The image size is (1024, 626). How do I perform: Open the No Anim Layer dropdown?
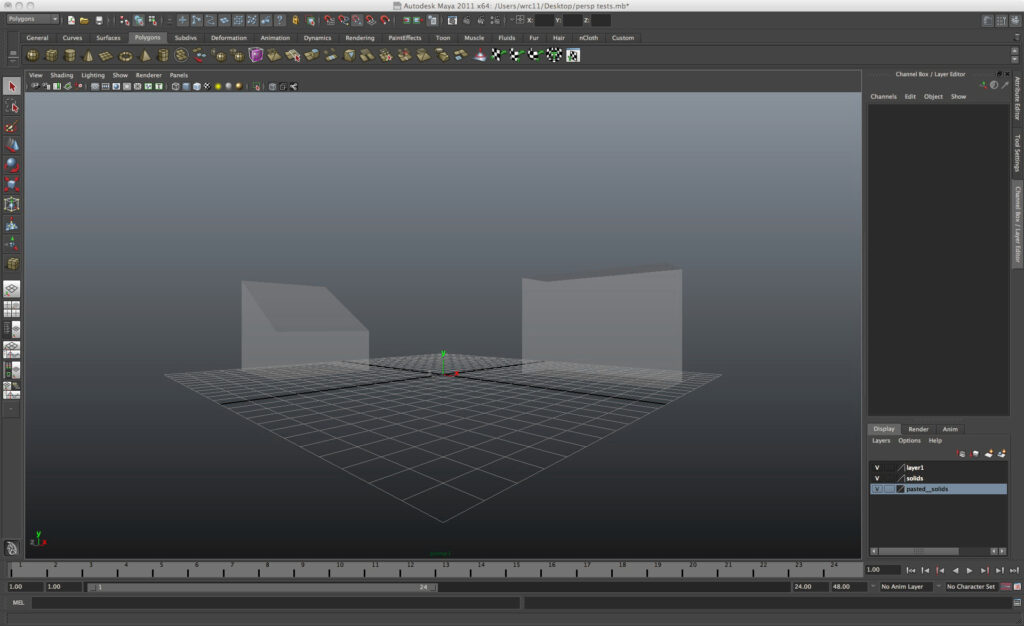point(905,587)
